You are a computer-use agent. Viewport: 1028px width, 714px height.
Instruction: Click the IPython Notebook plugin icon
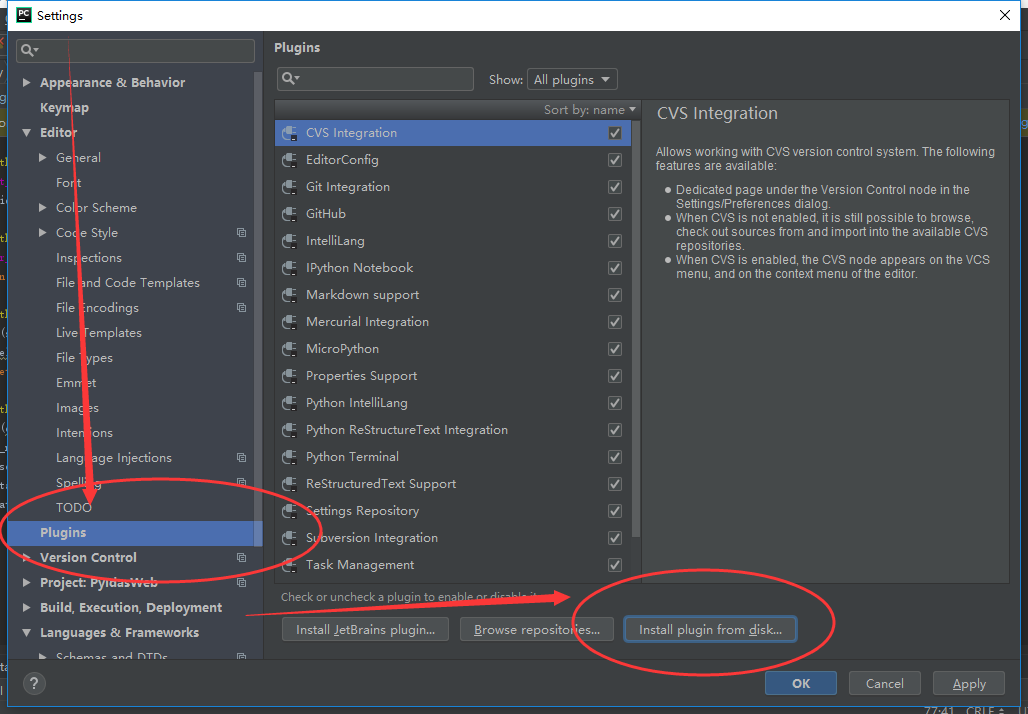(x=290, y=268)
